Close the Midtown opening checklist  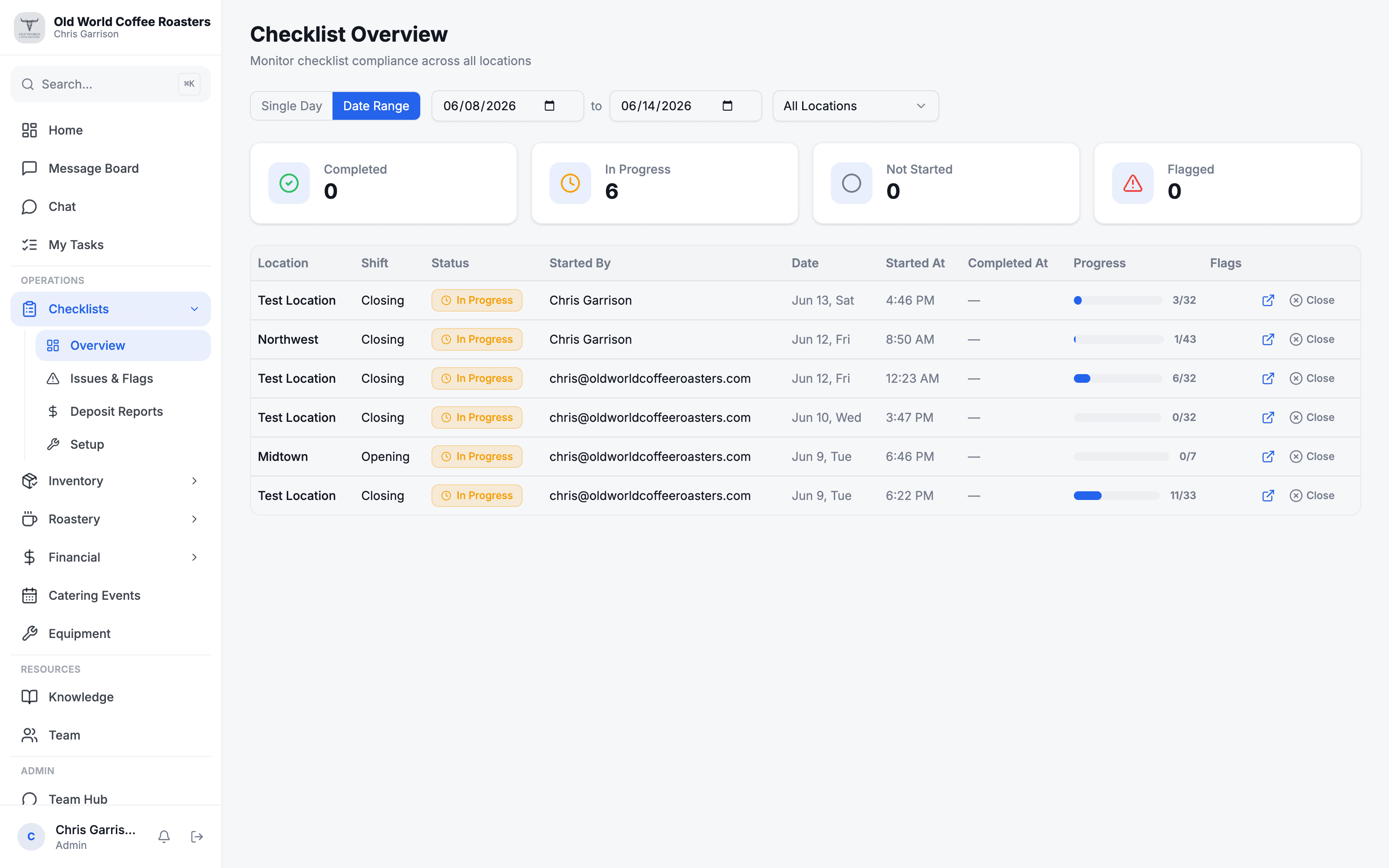tap(1311, 457)
